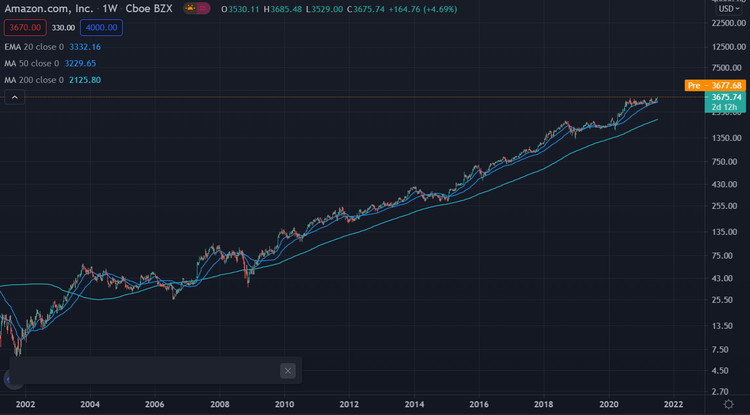Viewport: 750px width, 415px height.
Task: Click the Cboe BZX exchange label
Action: tap(149, 9)
